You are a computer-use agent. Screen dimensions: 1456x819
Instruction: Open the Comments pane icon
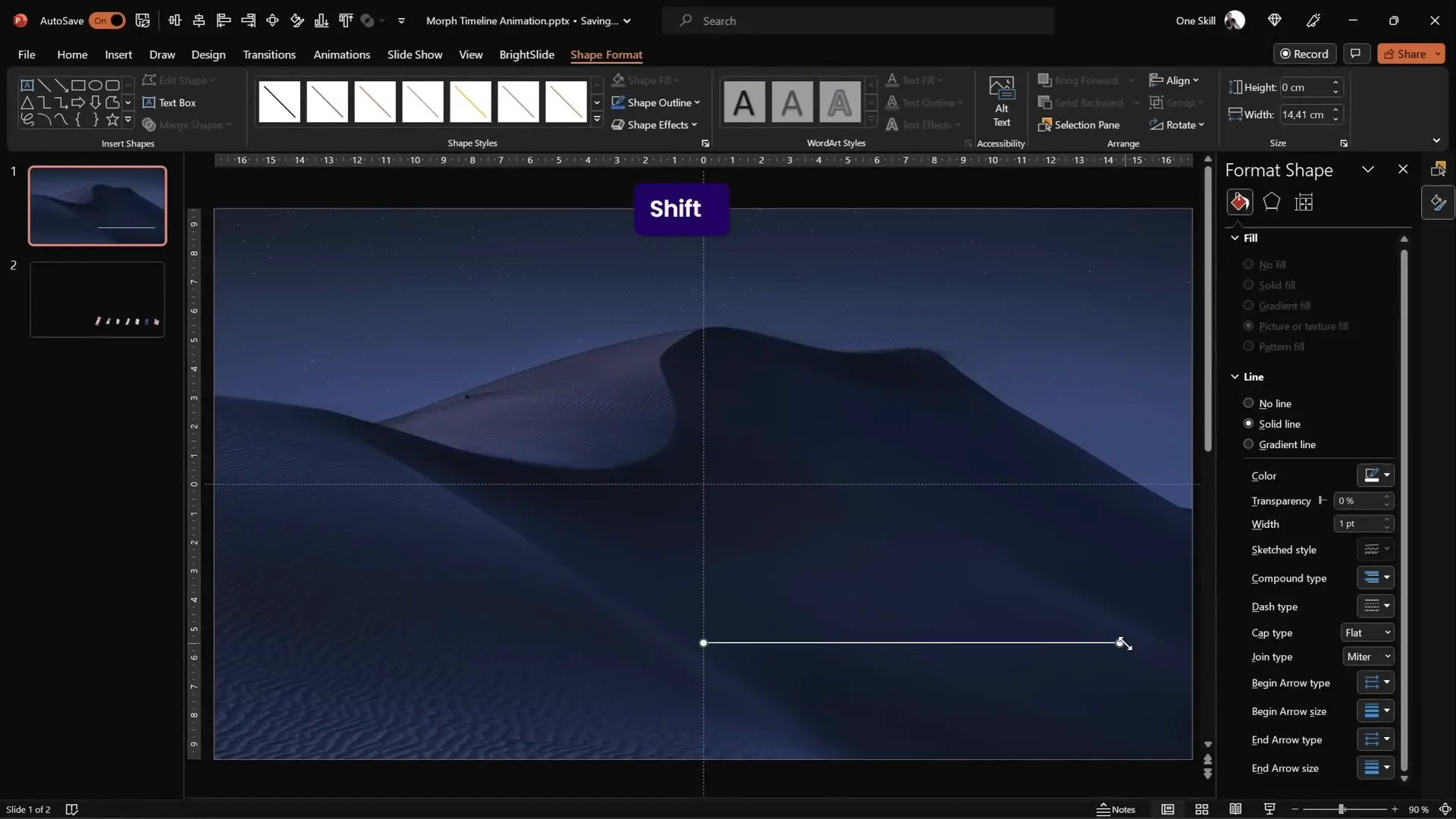coord(1355,54)
